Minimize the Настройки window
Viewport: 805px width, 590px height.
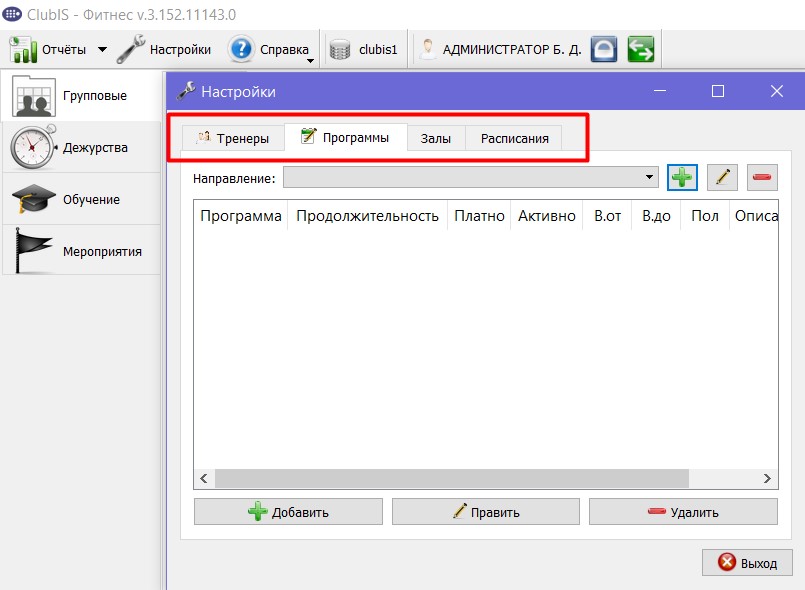(x=660, y=91)
